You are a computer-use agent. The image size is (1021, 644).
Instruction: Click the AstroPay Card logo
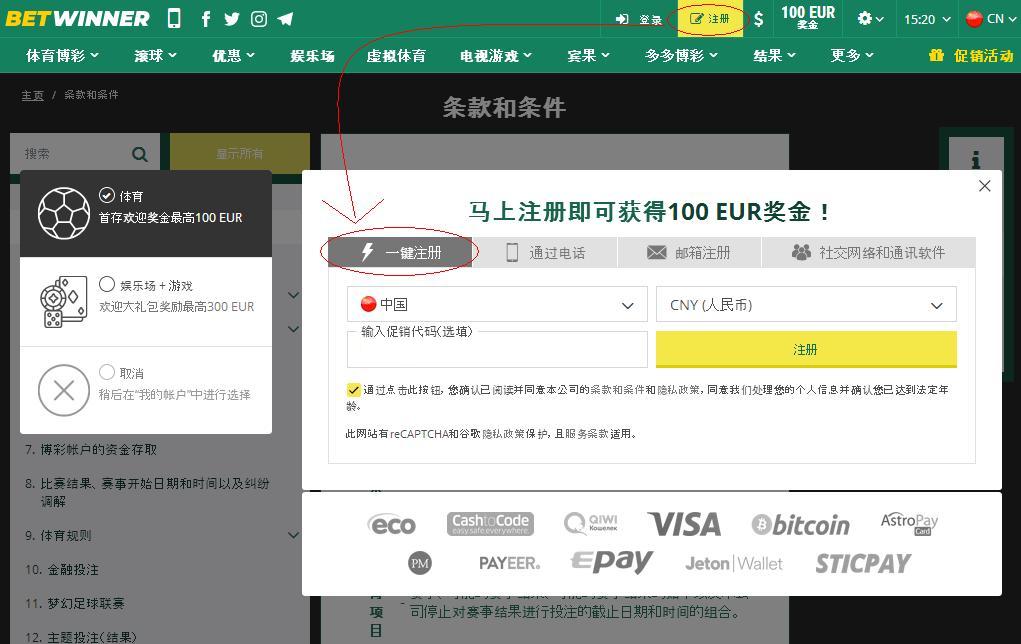coord(909,523)
